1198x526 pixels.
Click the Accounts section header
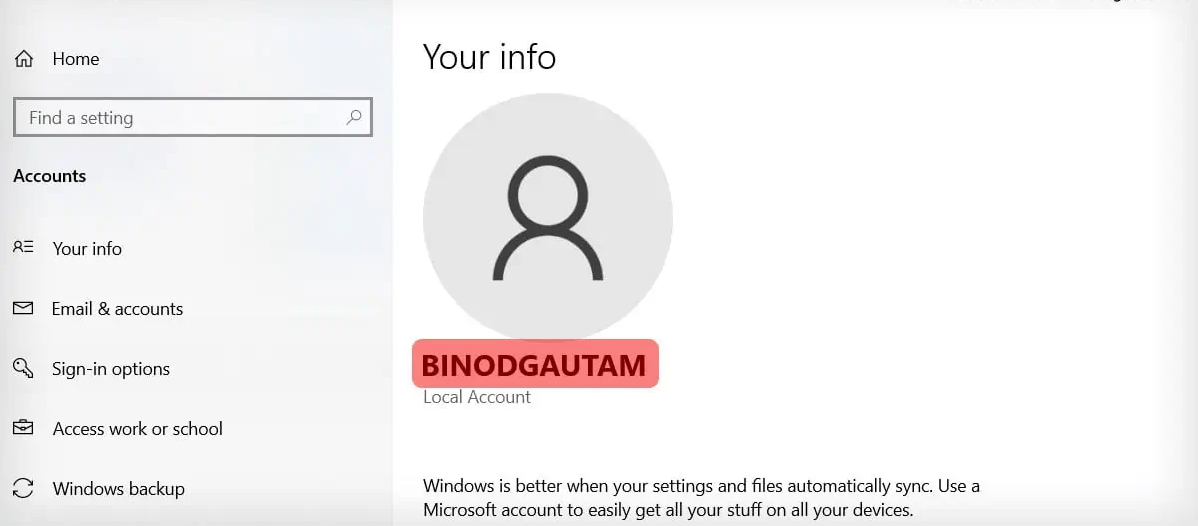point(50,176)
